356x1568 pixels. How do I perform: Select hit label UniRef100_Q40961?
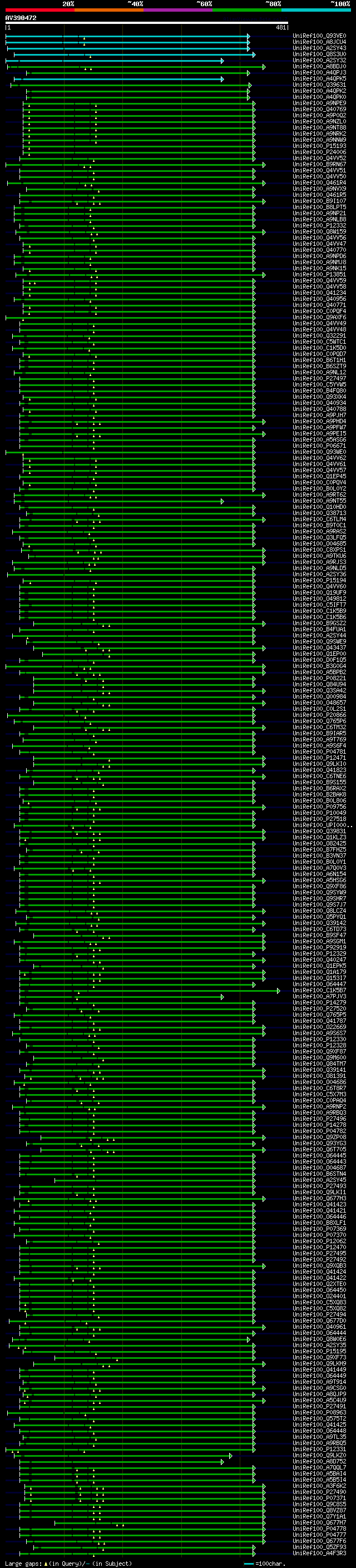click(319, 1327)
